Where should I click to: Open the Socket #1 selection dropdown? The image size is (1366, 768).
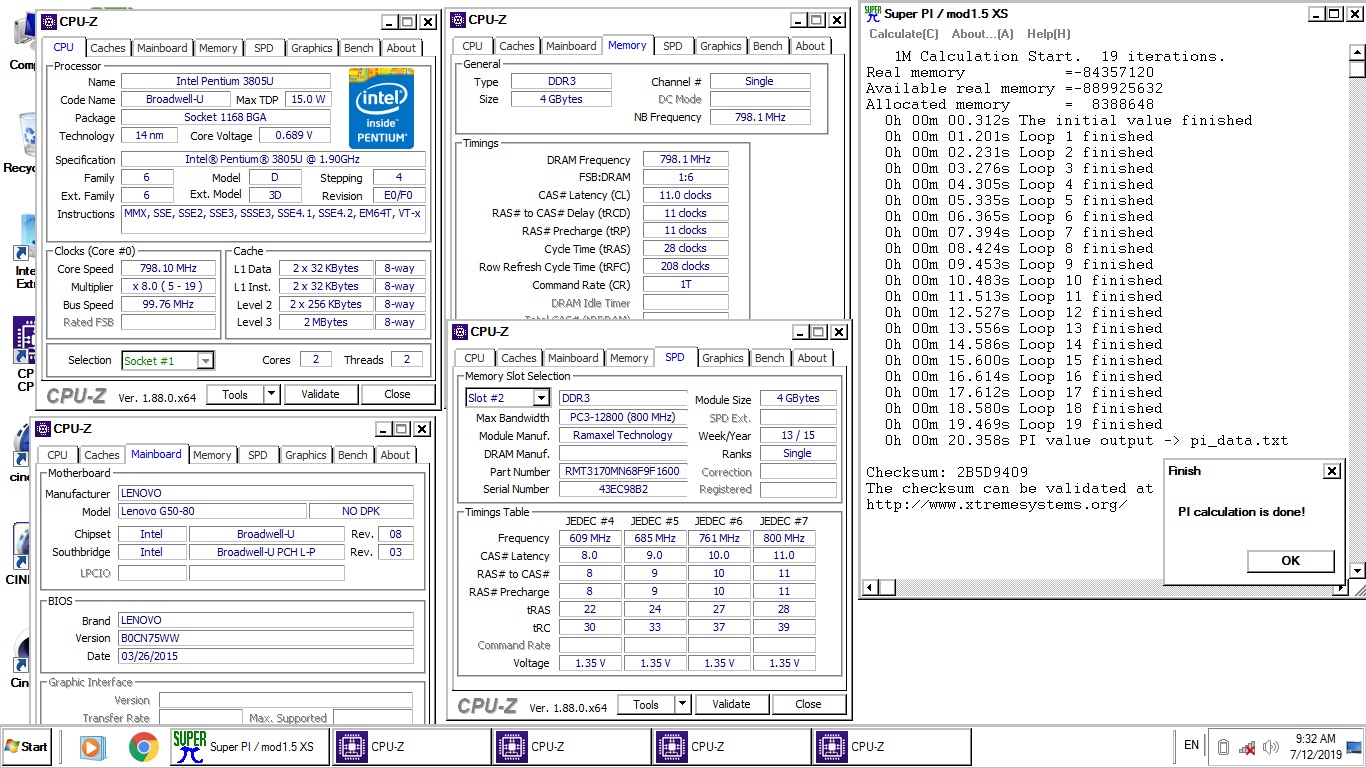(x=205, y=361)
